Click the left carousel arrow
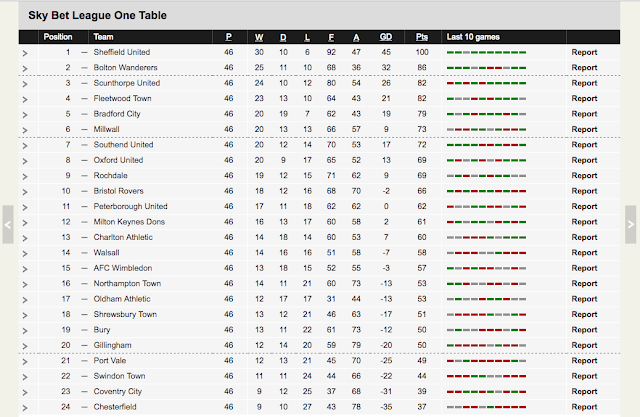640x417 pixels. 8,224
